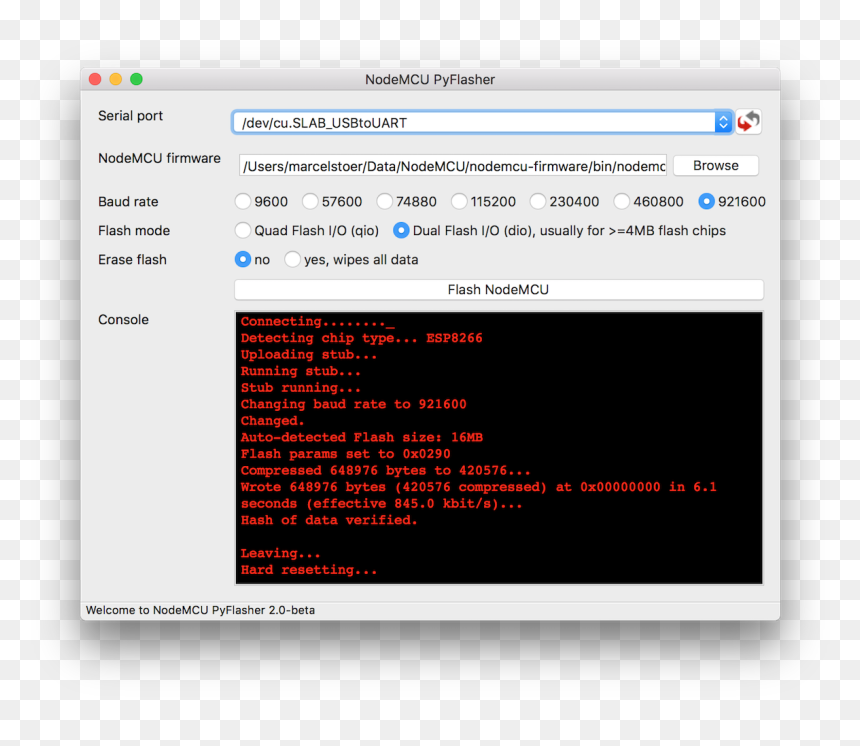The width and height of the screenshot is (860, 746).
Task: Click the 'Detecting chip type... ESP8266' line
Action: pos(361,338)
